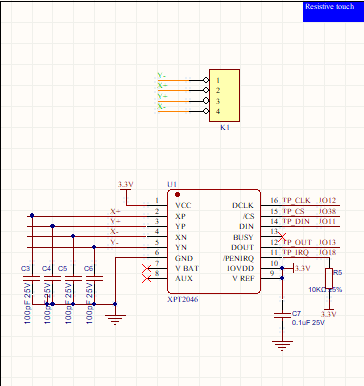Select the 3.3V power port feeding VCC
Screen dimensions: 364x386
pyautogui.click(x=126, y=187)
